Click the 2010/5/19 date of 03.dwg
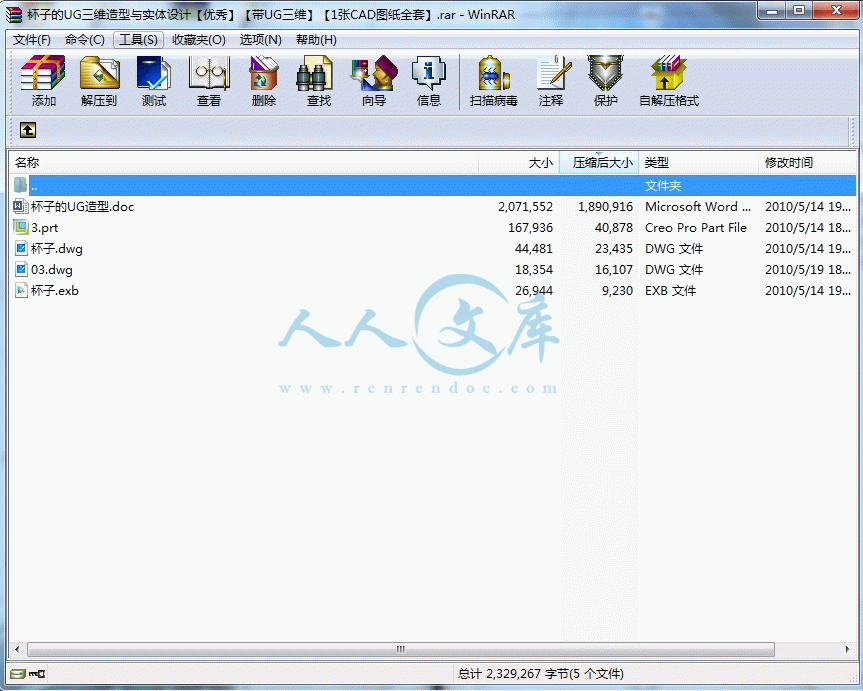Viewport: 863px width, 691px height. 807,269
